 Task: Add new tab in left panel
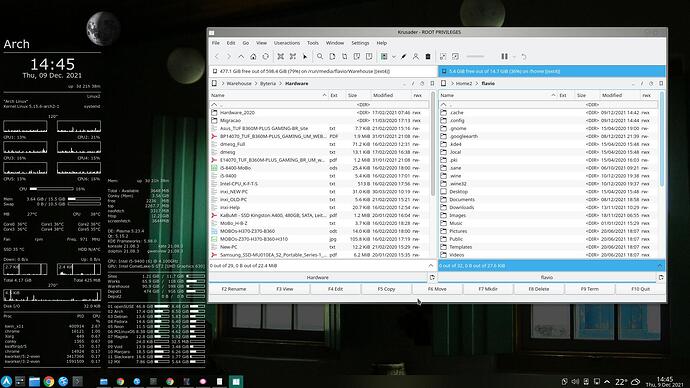432,278
